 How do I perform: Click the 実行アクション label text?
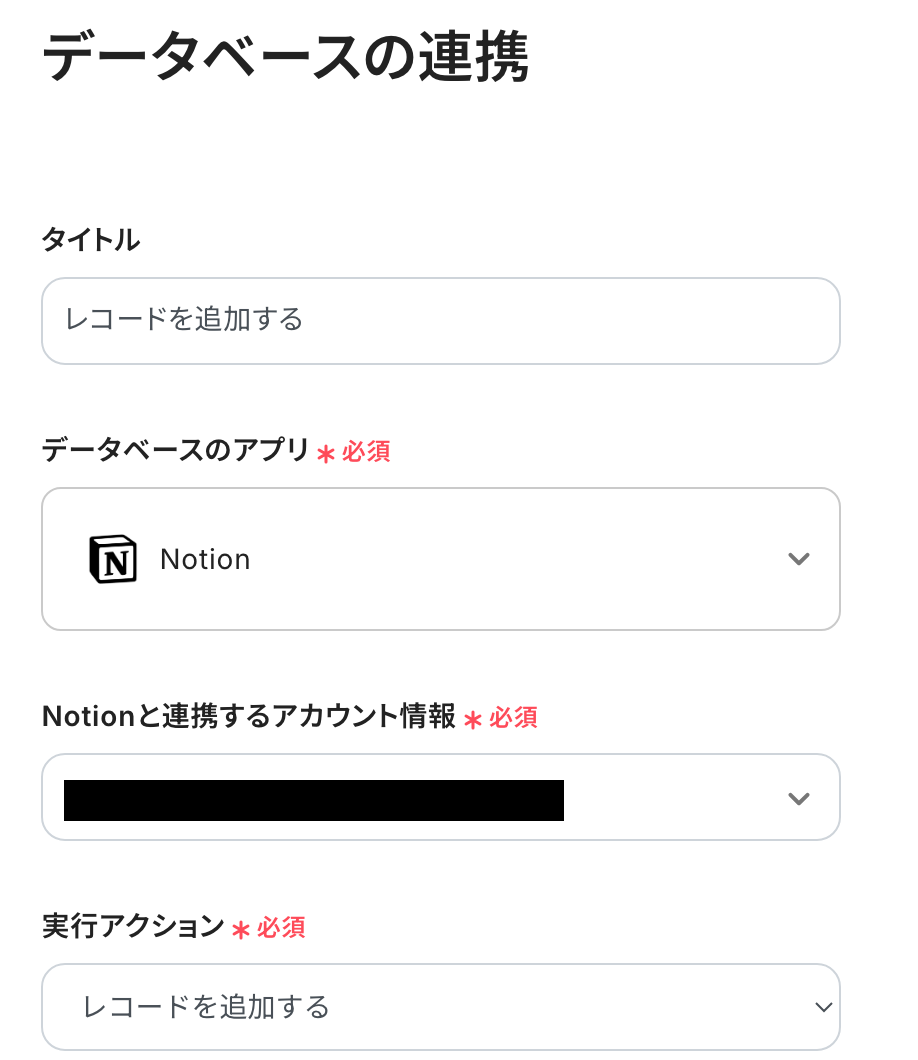(x=133, y=927)
